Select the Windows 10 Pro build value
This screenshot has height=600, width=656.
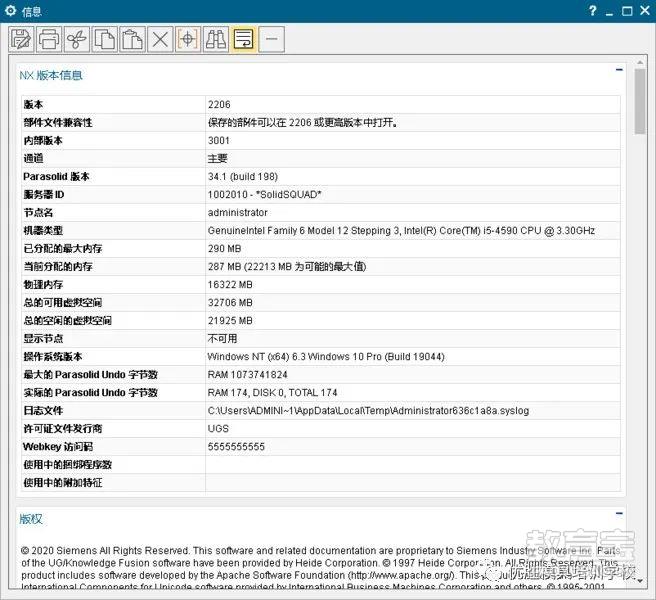click(326, 356)
